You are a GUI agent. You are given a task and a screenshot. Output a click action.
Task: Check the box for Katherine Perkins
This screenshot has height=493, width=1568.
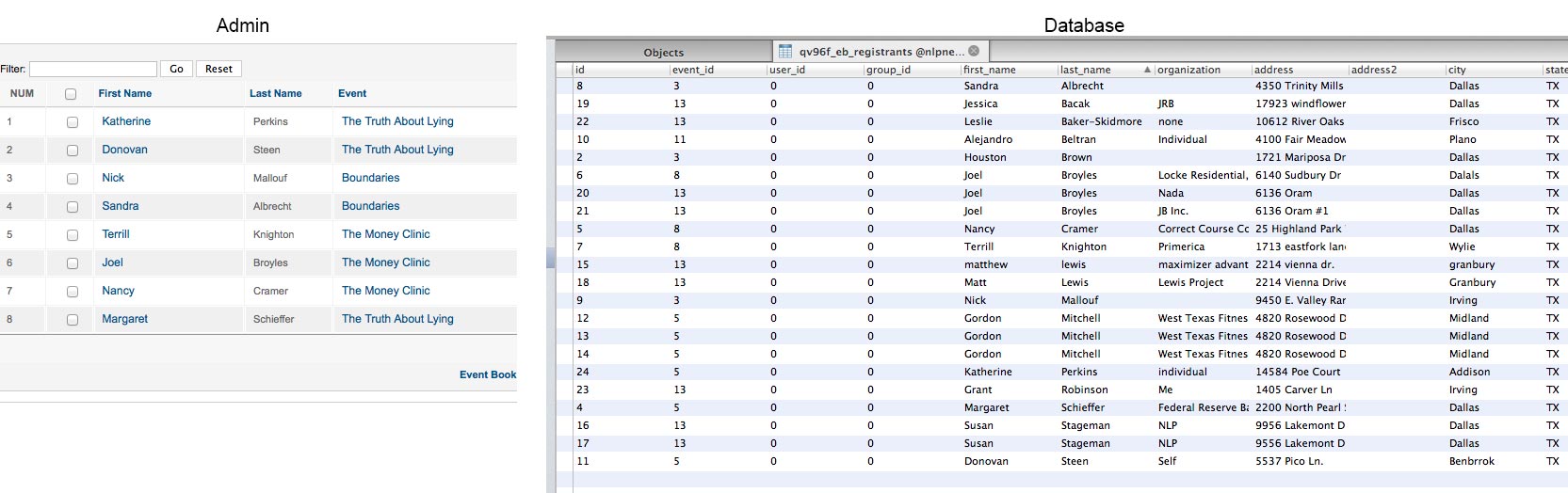pyautogui.click(x=73, y=122)
